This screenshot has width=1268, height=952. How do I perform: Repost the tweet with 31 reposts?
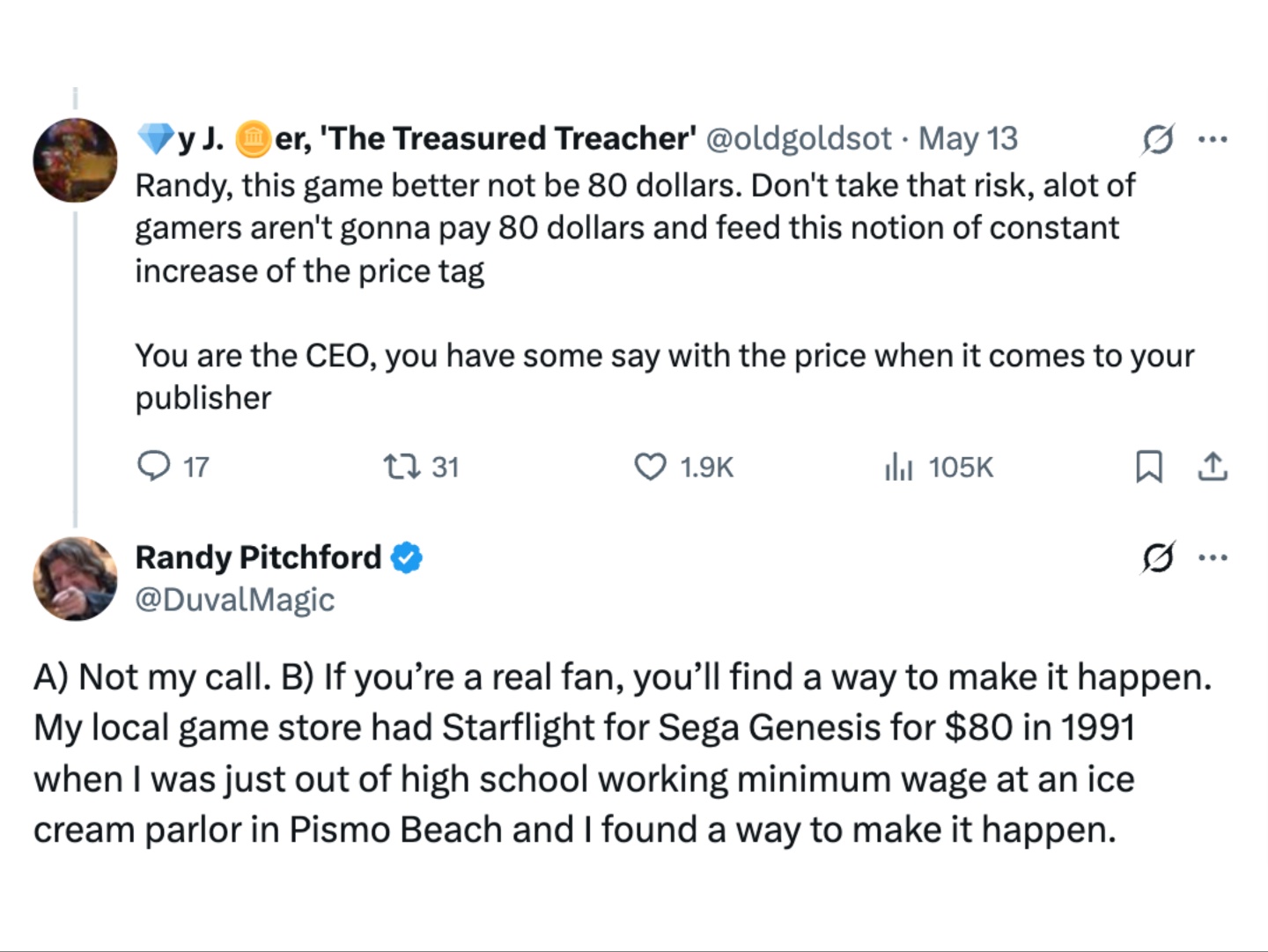(x=402, y=466)
